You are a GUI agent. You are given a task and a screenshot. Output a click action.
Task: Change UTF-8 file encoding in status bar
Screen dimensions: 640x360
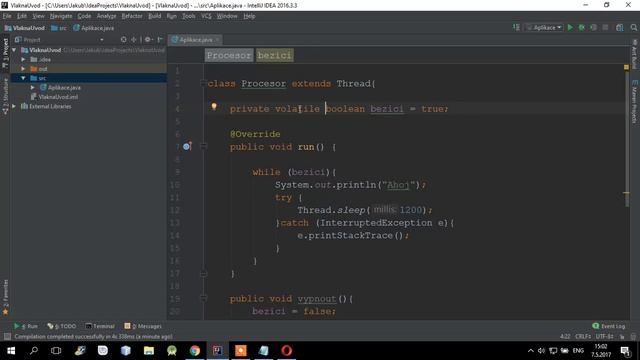click(x=604, y=337)
